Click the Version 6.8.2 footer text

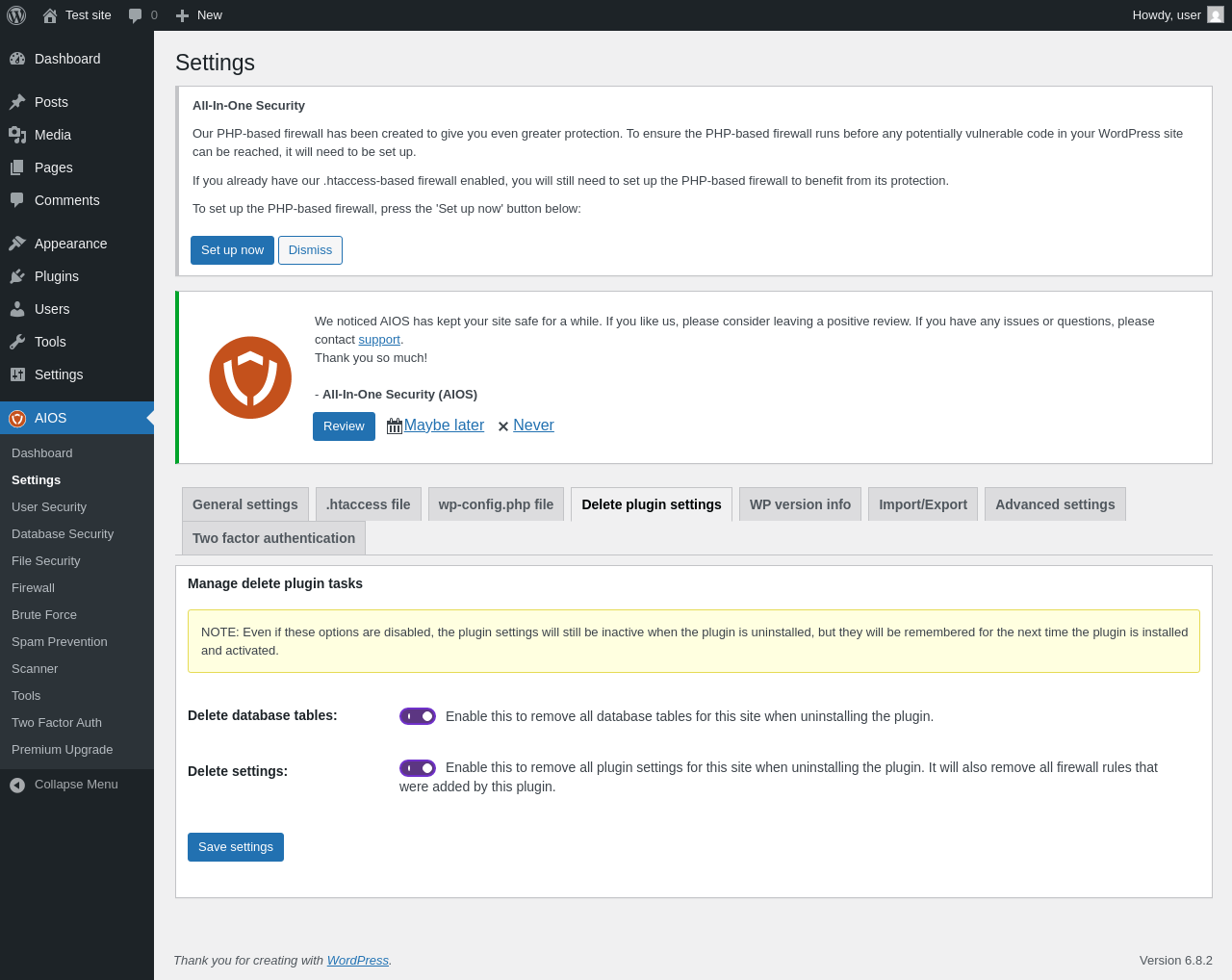(x=1176, y=961)
